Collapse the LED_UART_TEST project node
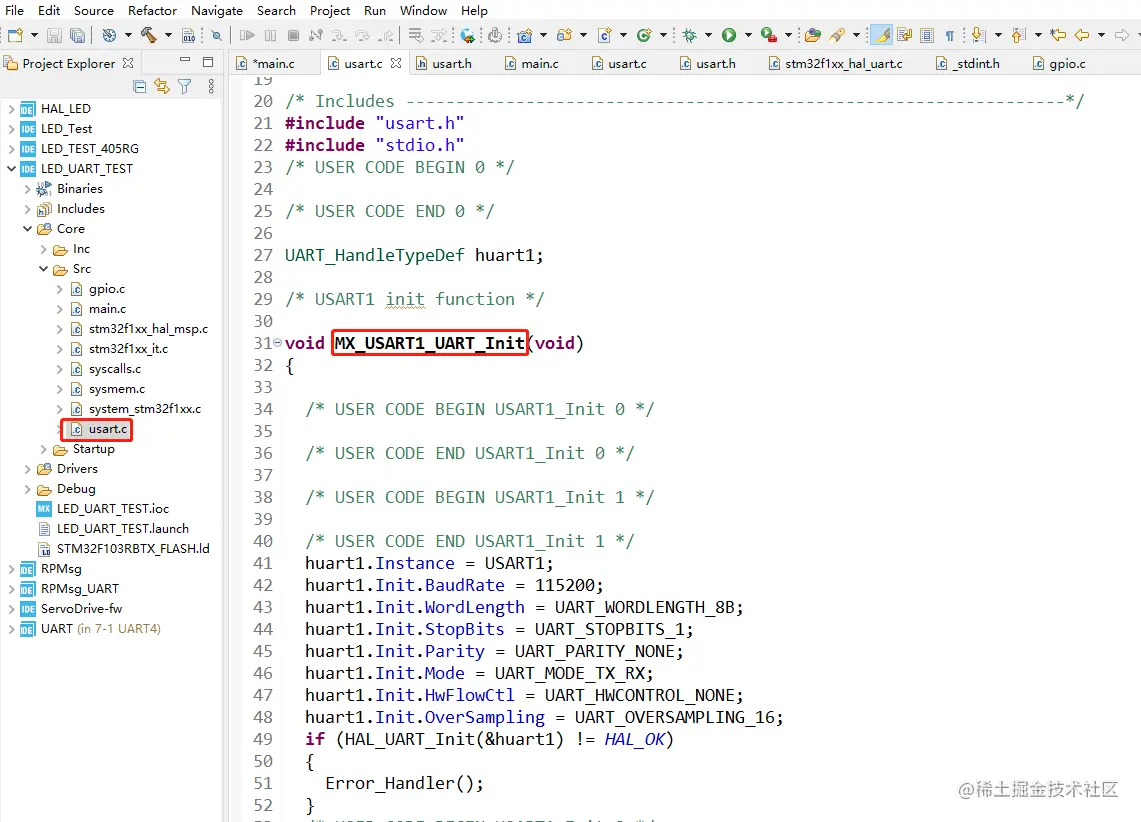 point(11,169)
